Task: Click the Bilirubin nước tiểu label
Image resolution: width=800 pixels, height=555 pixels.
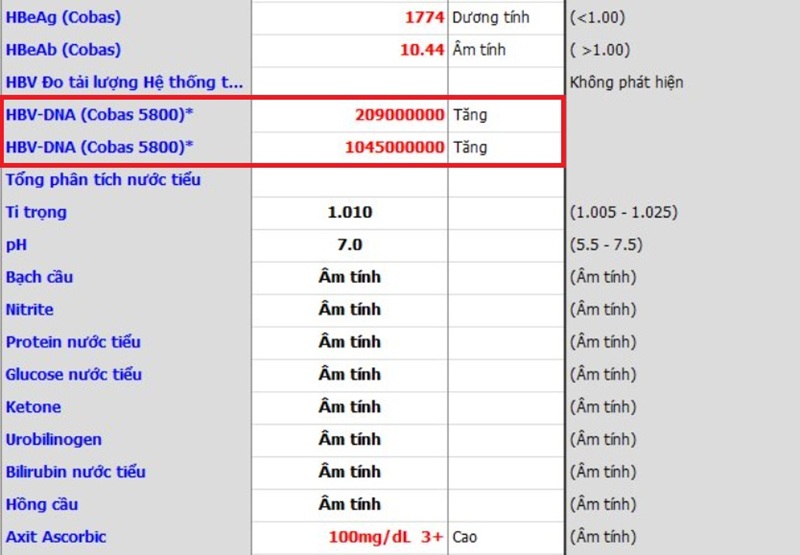Action: [75, 472]
